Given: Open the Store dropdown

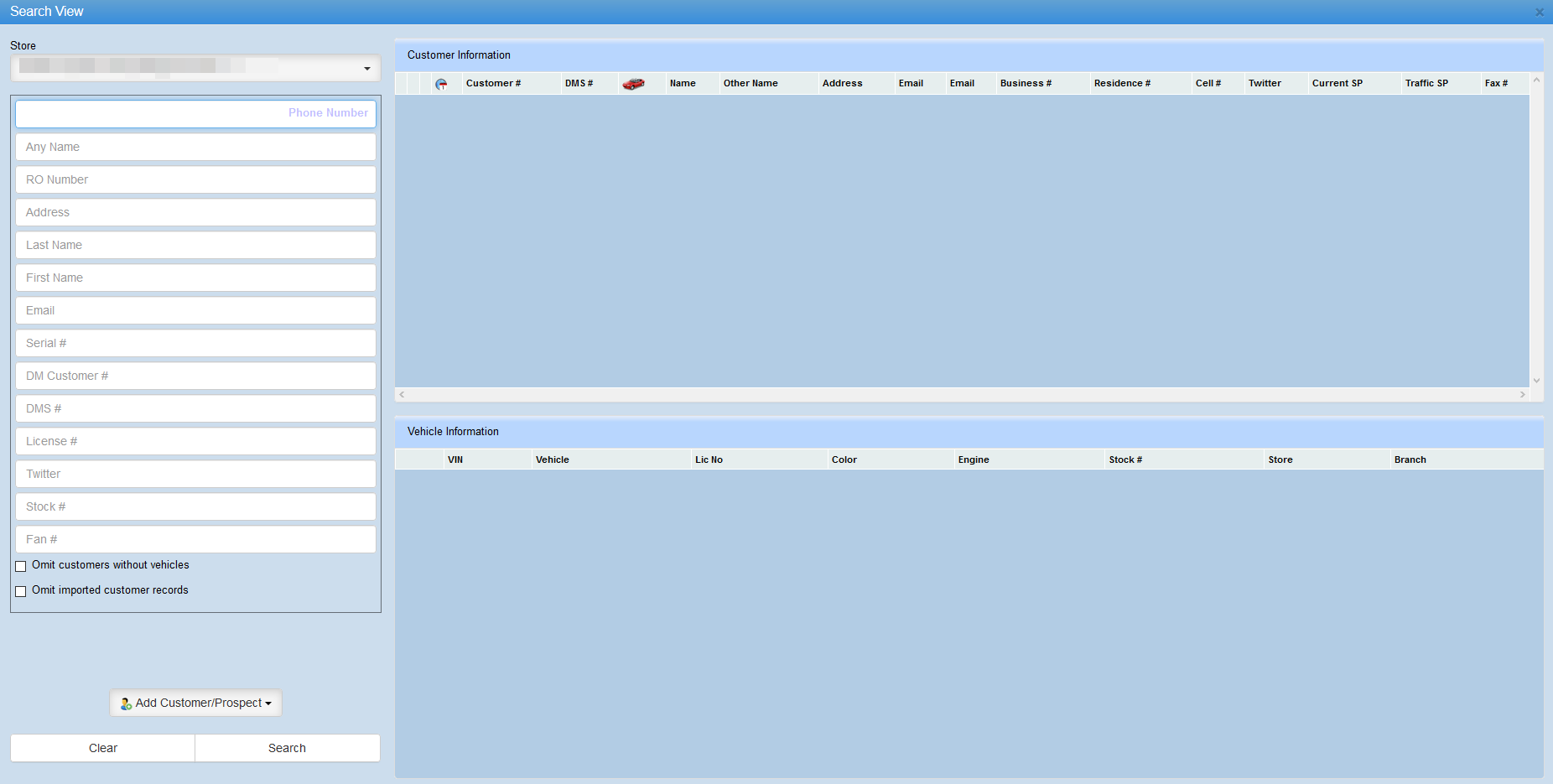Looking at the screenshot, I should coord(366,68).
